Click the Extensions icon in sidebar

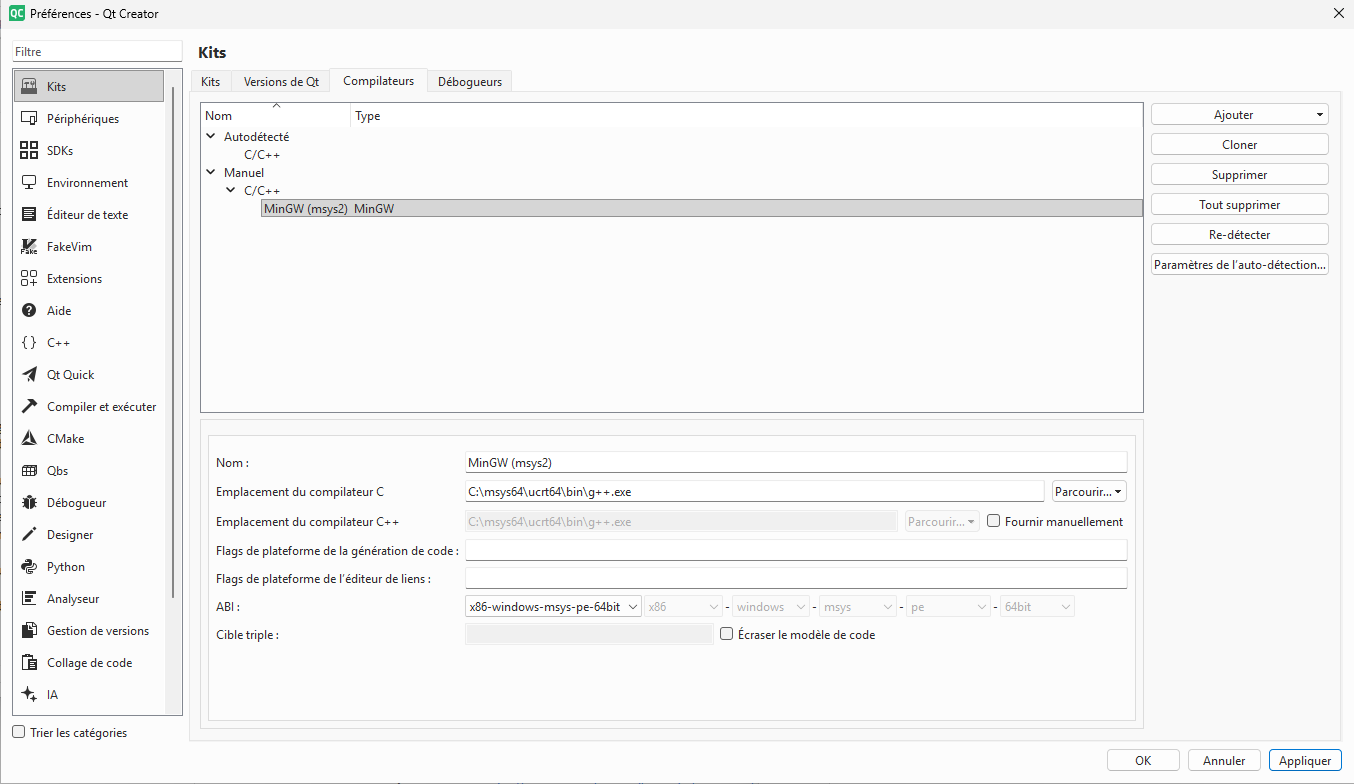[29, 279]
